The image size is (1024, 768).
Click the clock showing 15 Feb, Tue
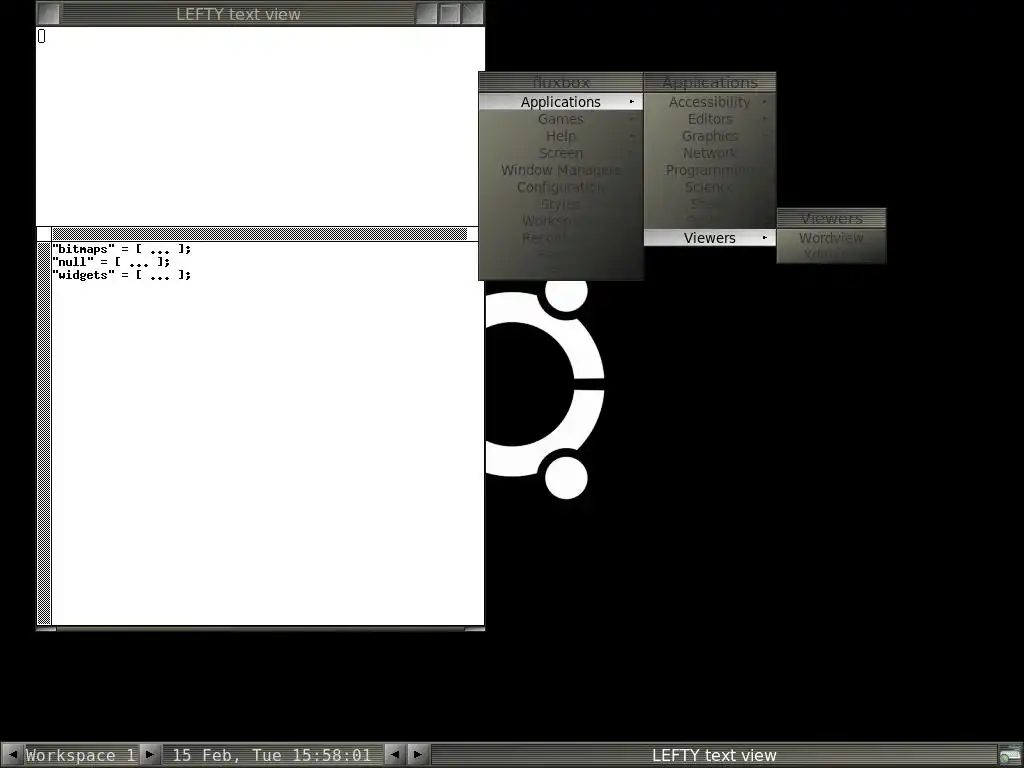click(x=272, y=755)
